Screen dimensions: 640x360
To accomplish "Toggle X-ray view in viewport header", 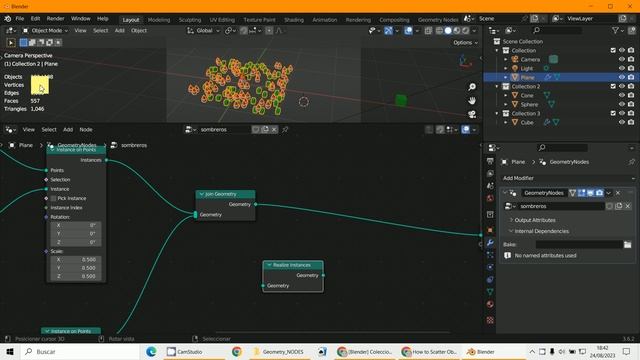I will 428,31.
